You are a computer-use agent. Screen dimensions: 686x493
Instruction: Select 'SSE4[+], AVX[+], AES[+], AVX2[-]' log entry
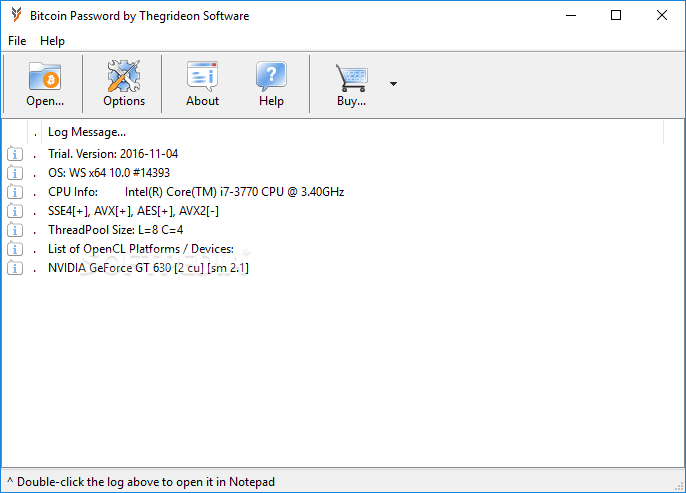[x=133, y=211]
